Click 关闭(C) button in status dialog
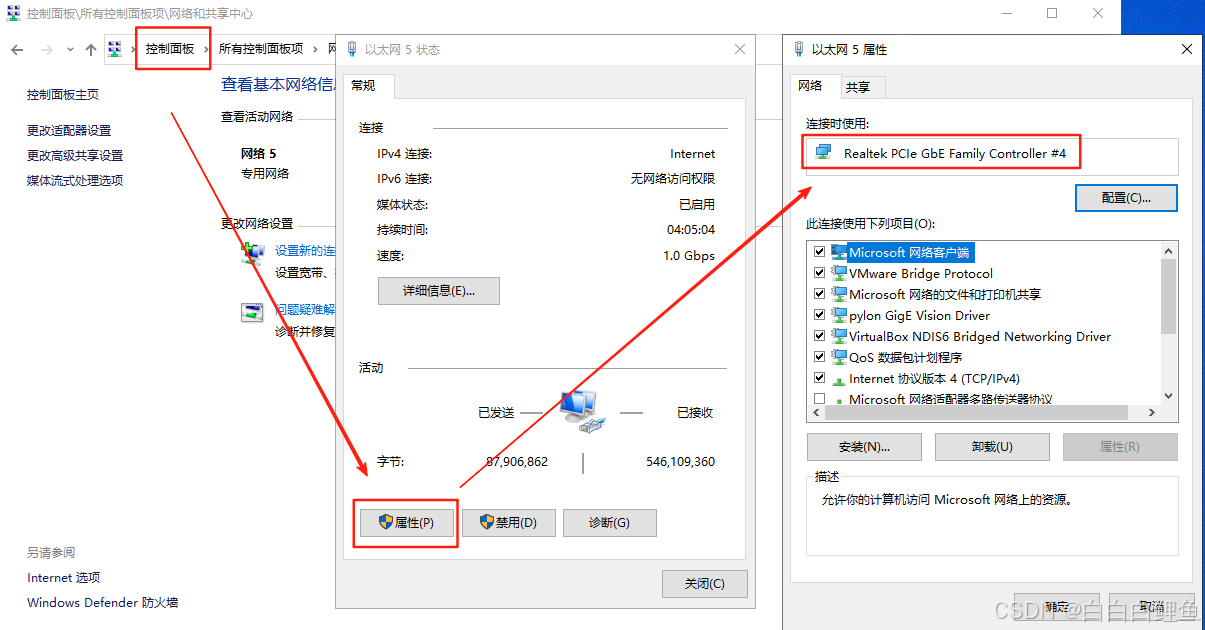This screenshot has width=1205, height=630. (x=705, y=584)
